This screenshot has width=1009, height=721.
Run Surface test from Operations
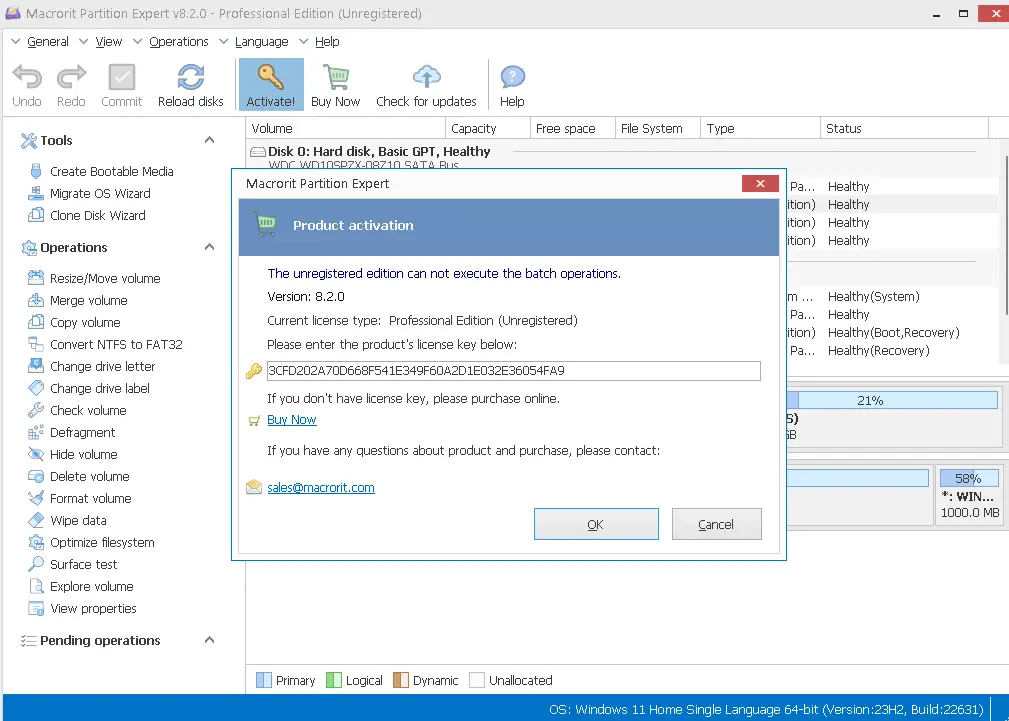[x=84, y=564]
